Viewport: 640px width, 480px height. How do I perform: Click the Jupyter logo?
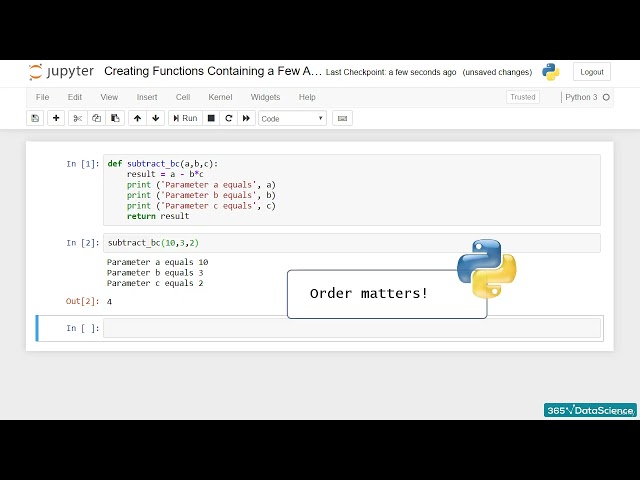[x=61, y=72]
